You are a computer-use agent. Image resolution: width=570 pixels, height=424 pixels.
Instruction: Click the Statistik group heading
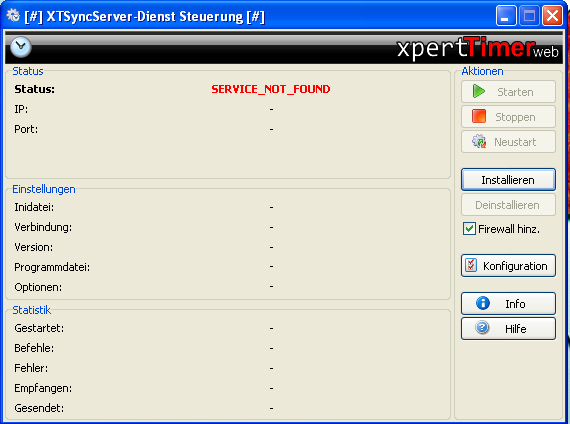point(32,310)
